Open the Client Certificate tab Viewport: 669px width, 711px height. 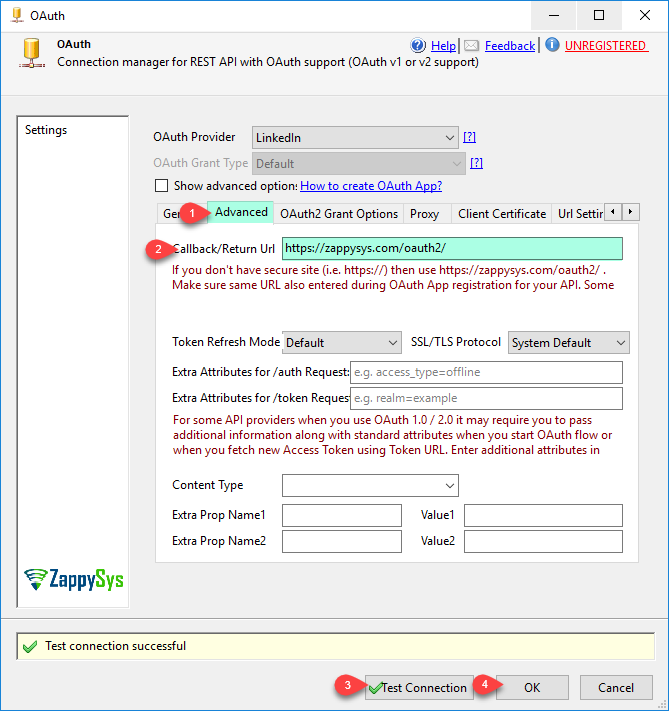click(502, 214)
